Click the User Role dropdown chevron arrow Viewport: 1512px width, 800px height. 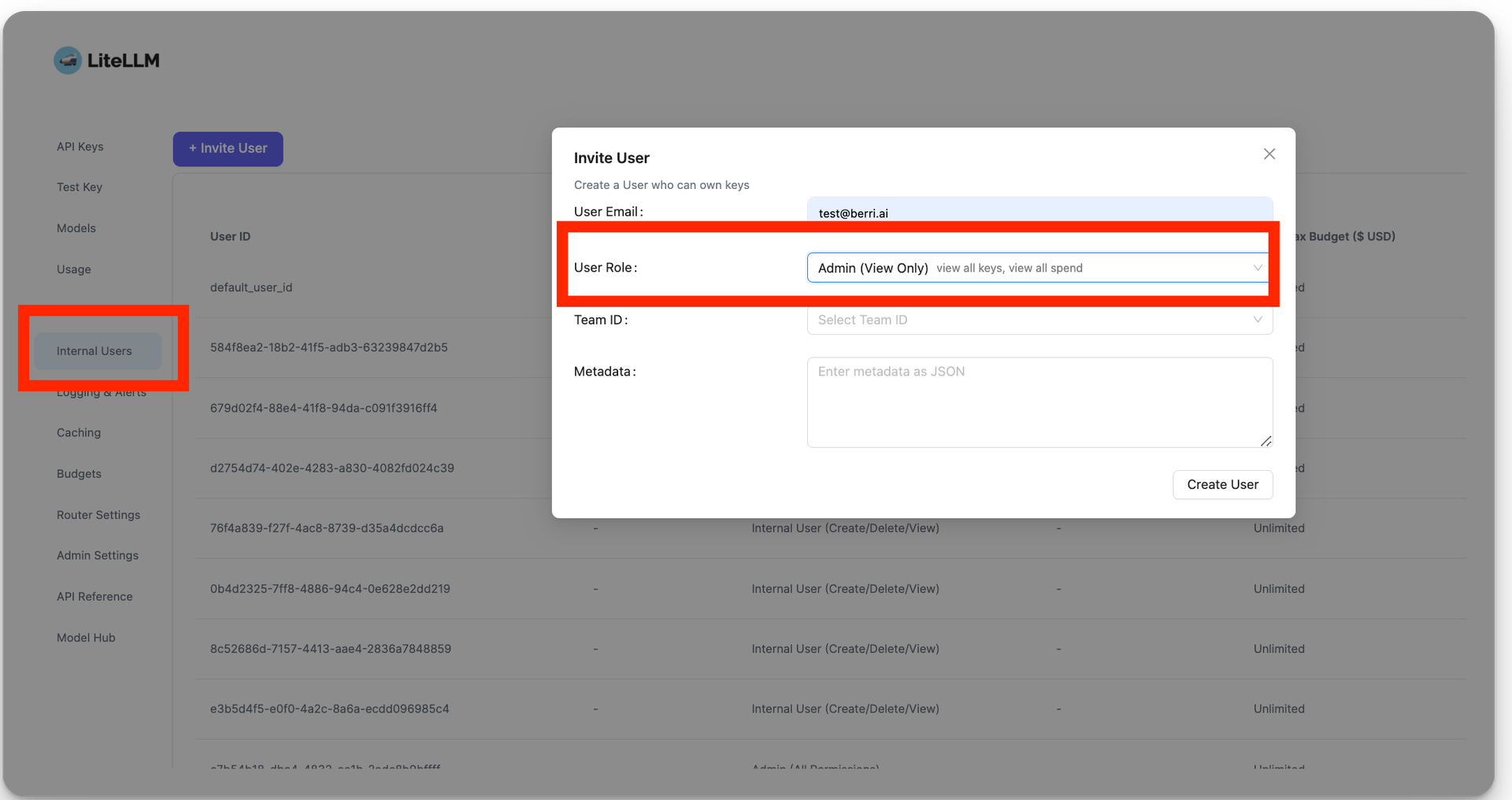click(1258, 268)
